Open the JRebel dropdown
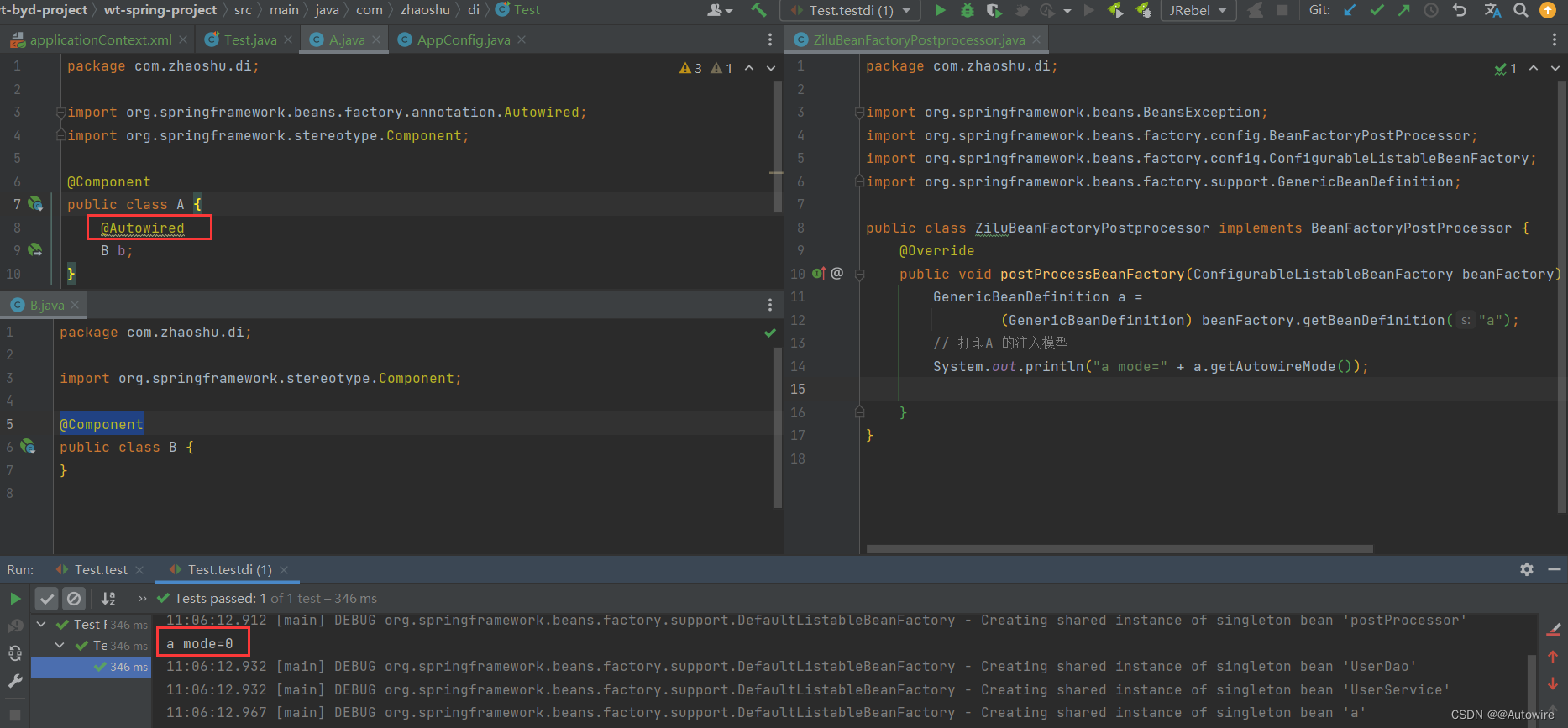Image resolution: width=1568 pixels, height=728 pixels. point(1198,10)
